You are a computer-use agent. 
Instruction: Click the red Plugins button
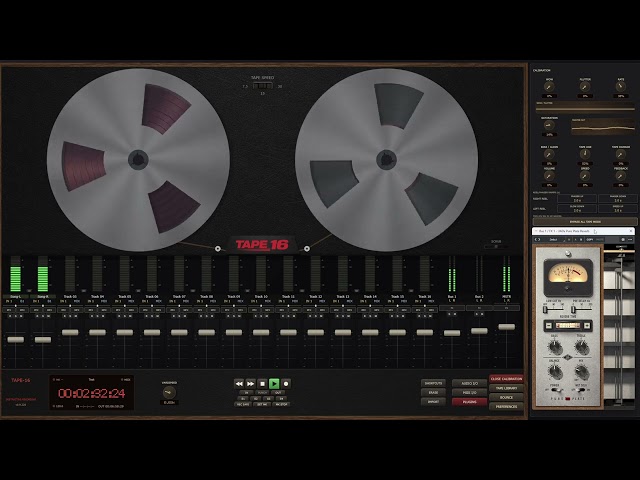pos(469,402)
